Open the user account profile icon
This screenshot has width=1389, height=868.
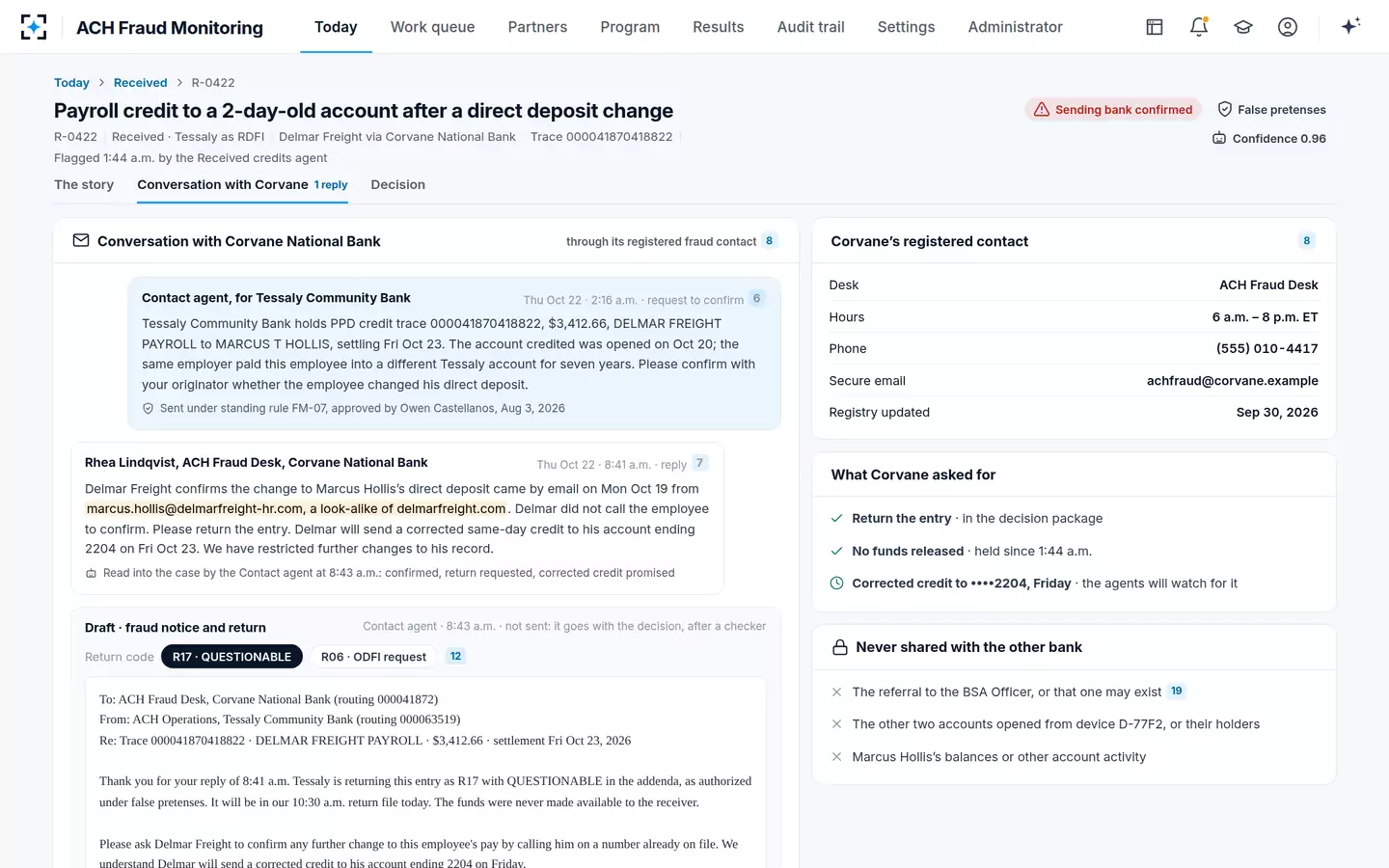coord(1288,27)
